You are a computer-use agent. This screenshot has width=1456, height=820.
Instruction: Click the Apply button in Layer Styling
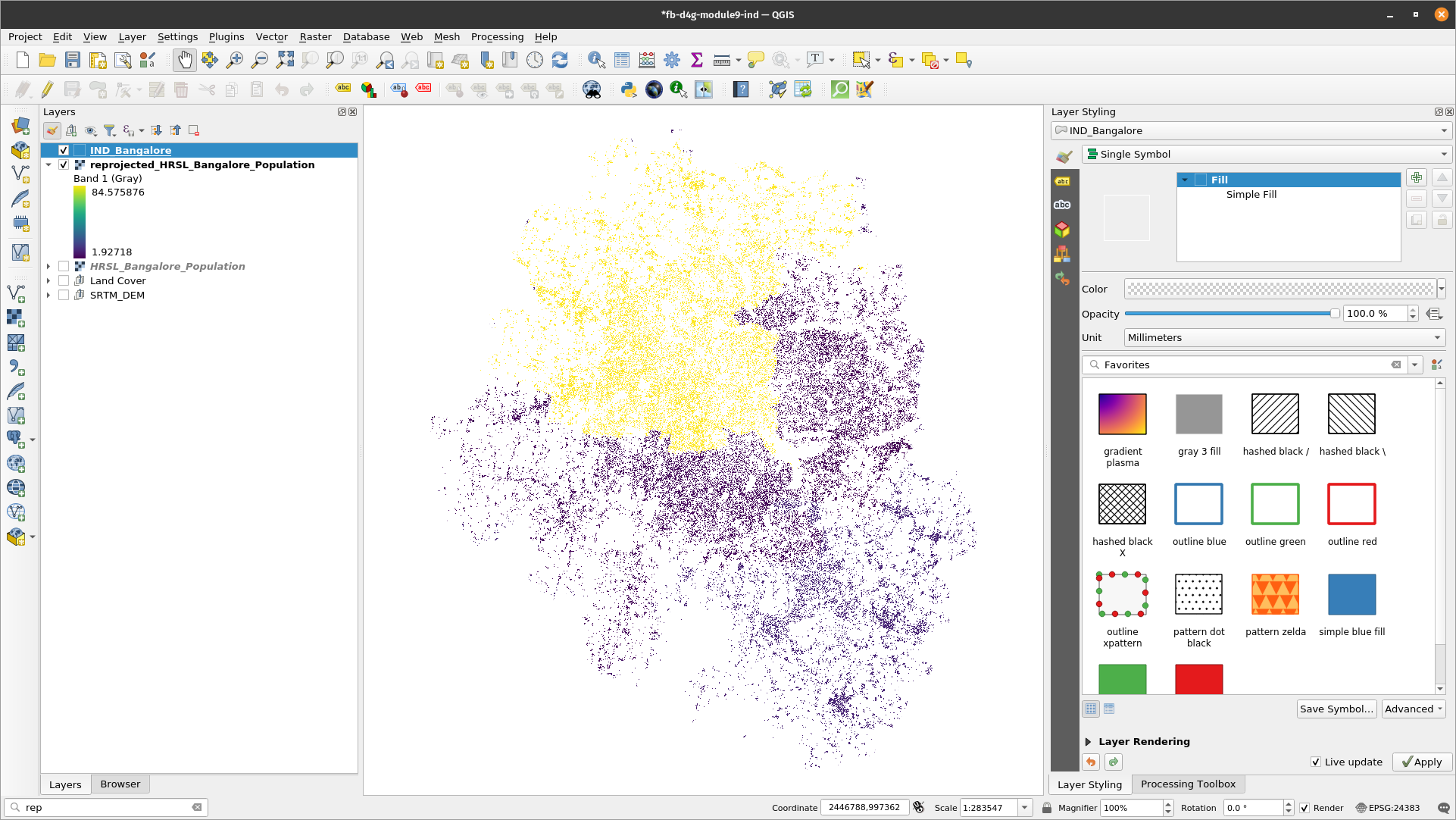point(1420,762)
